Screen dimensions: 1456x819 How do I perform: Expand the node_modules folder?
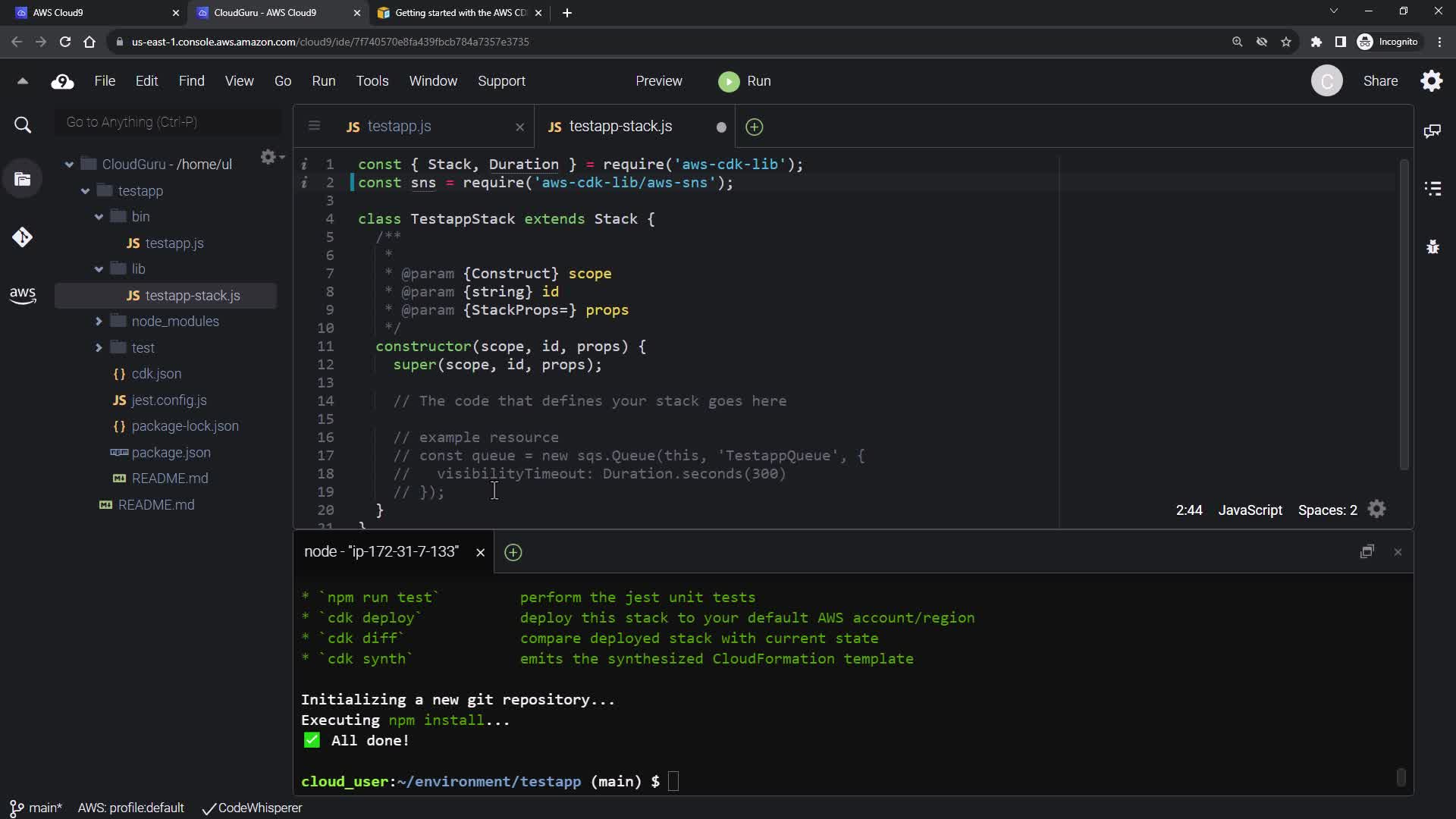(99, 322)
